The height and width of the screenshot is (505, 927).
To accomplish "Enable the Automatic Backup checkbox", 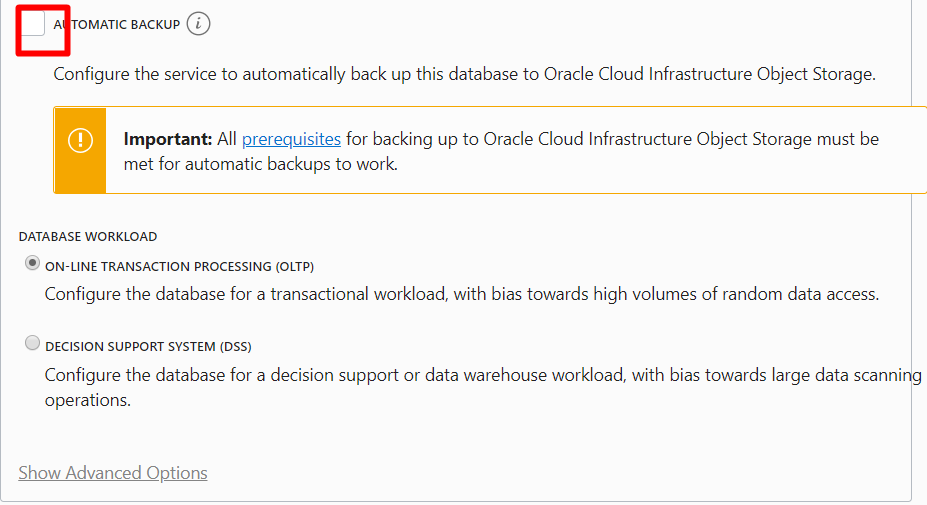I will tap(33, 24).
